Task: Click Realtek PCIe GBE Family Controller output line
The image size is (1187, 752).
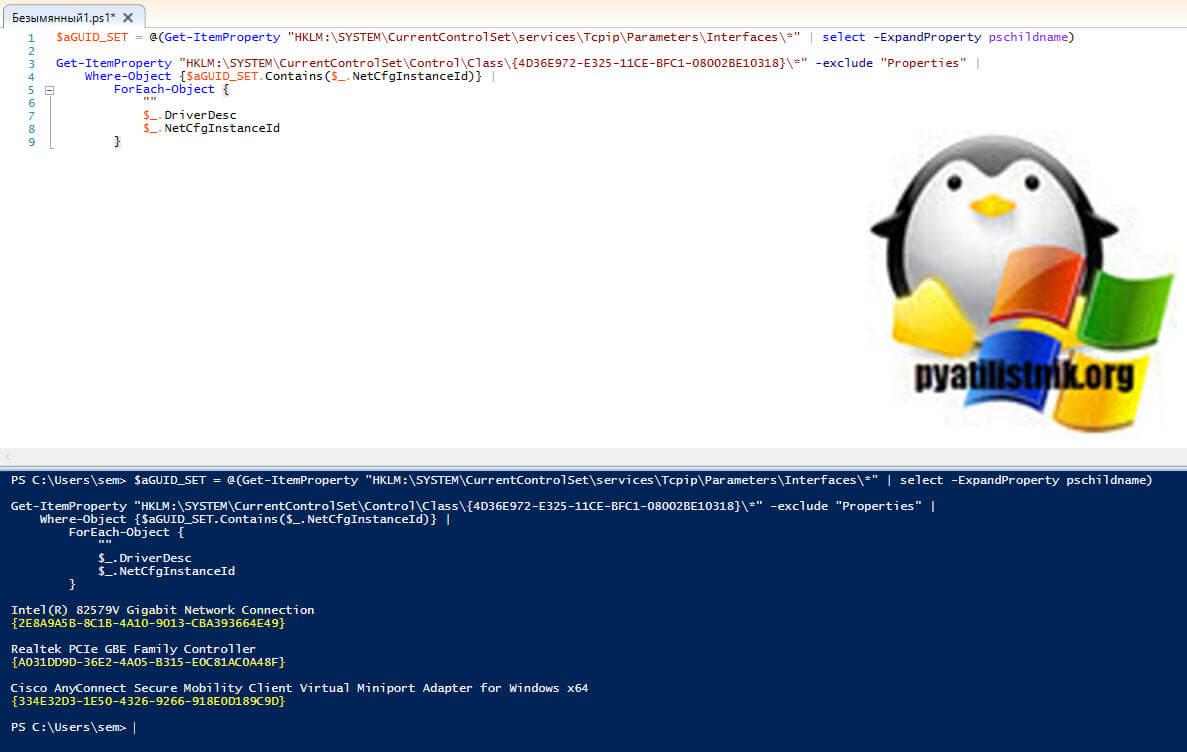Action: [x=133, y=648]
